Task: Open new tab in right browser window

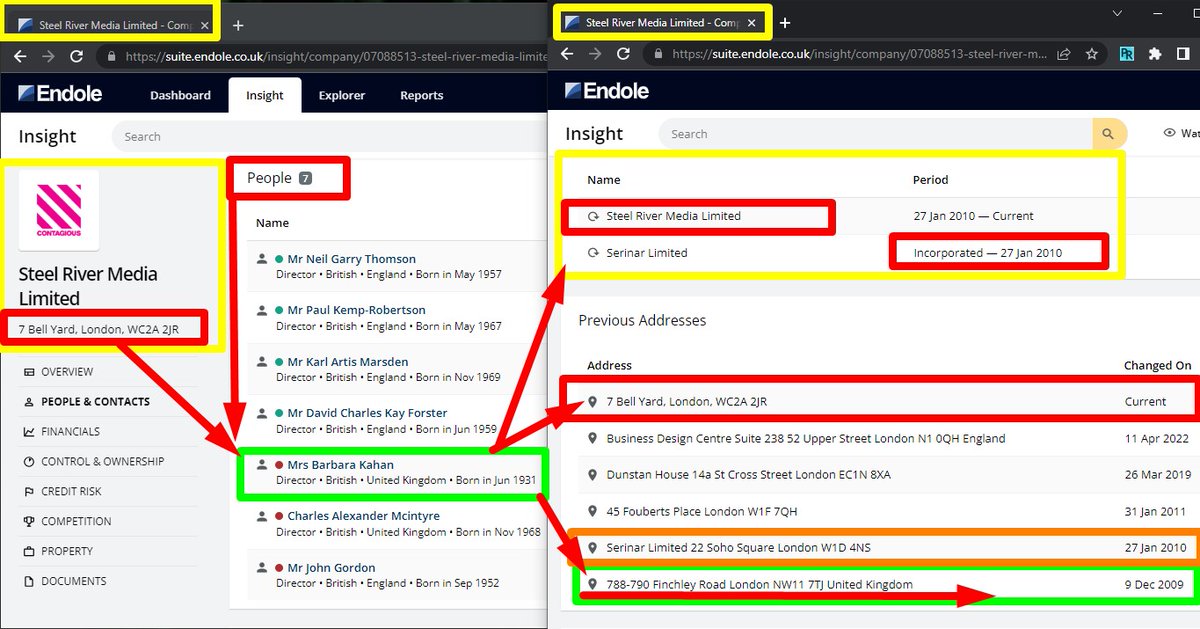Action: 785,22
